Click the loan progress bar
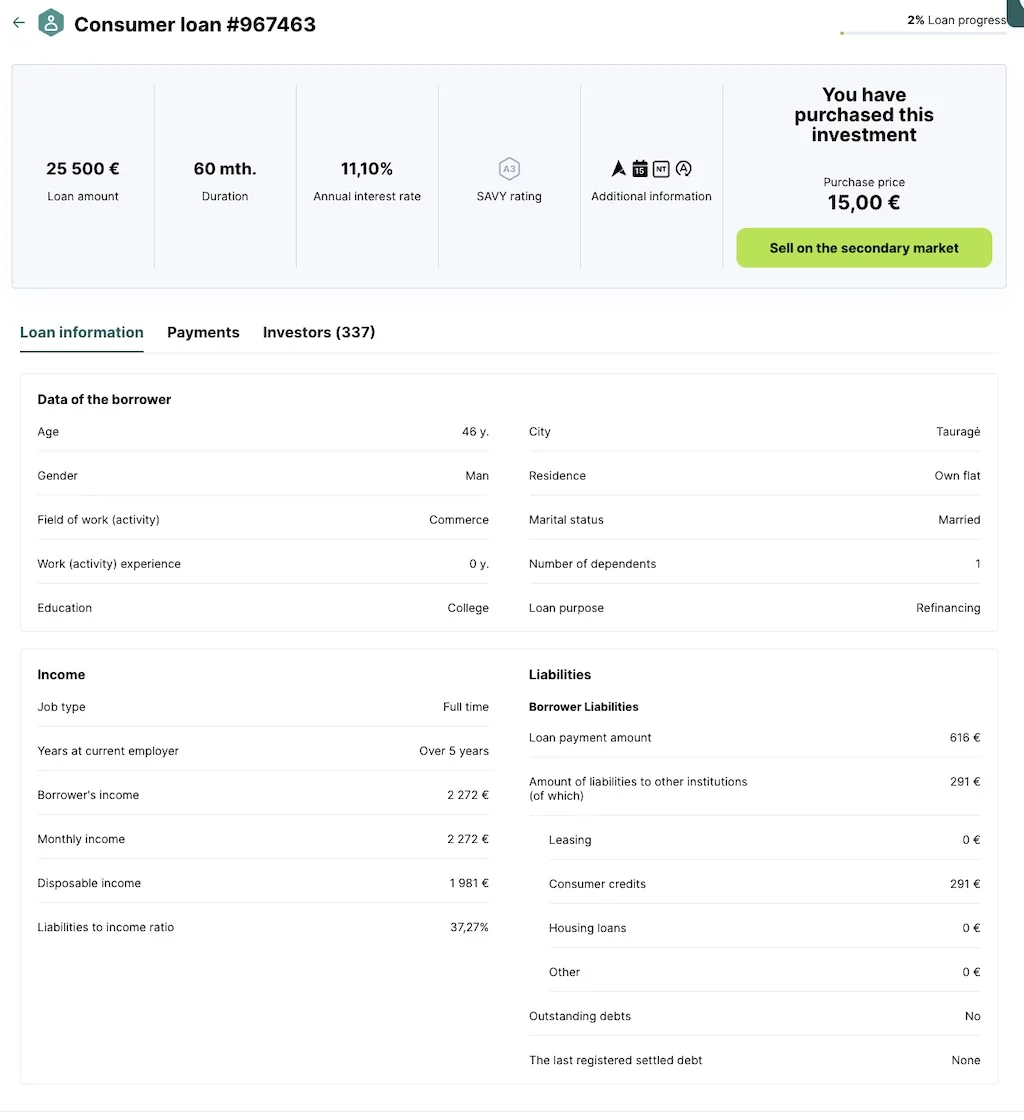The image size is (1024, 1120). [x=923, y=33]
